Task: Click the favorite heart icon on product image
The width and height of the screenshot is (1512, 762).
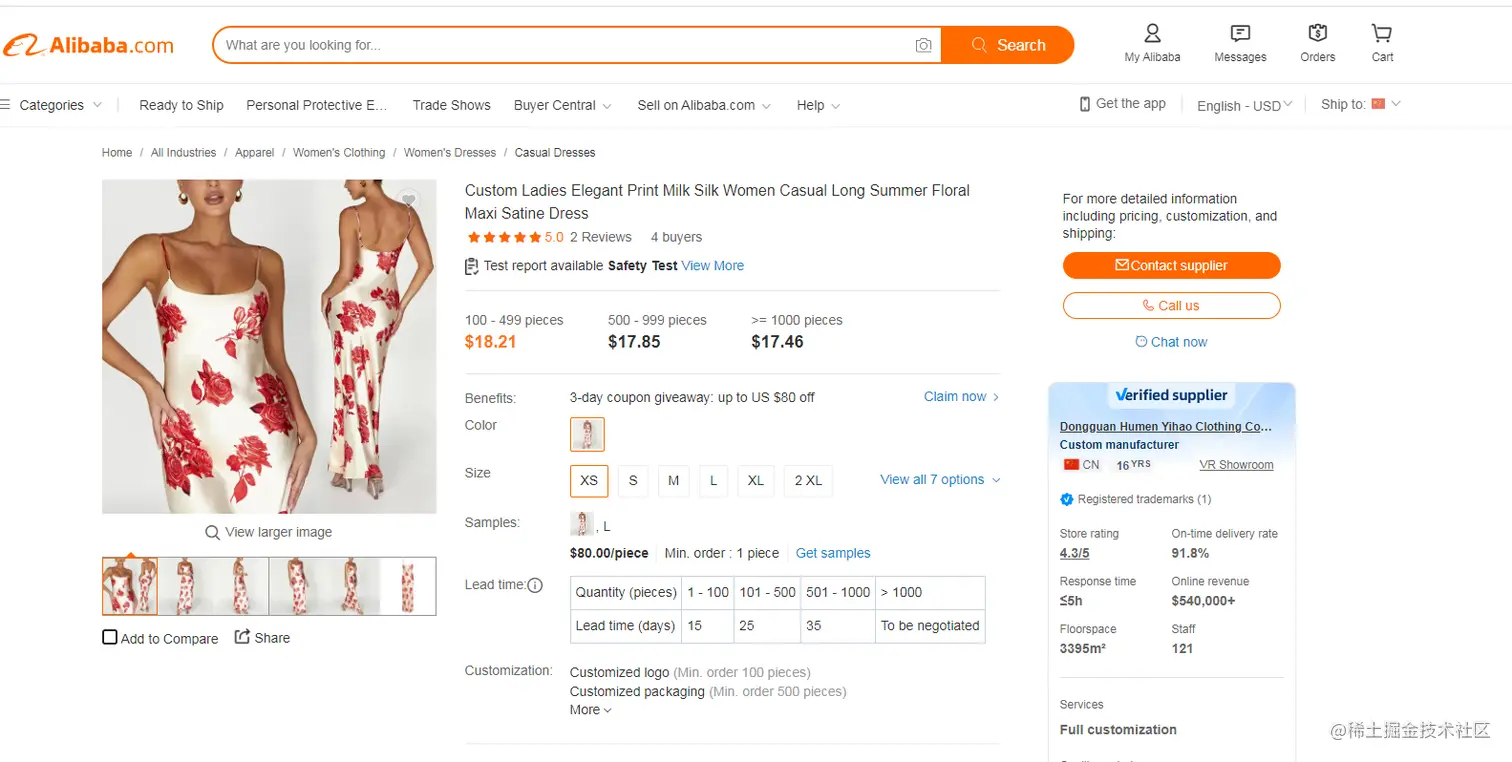Action: 408,201
